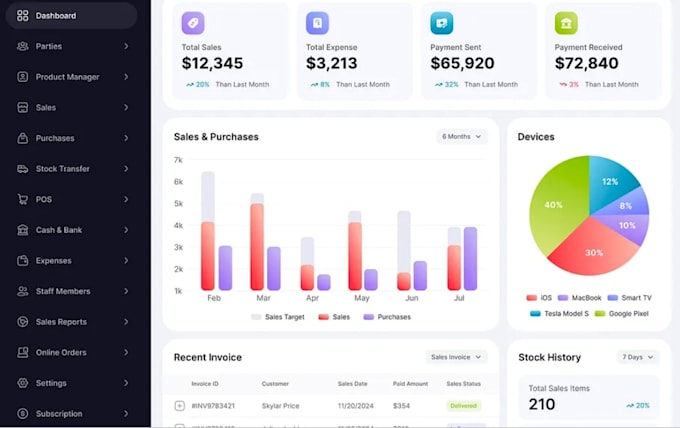Viewport: 680px width, 428px height.
Task: Click the purple Total Sales tag icon
Action: pos(193,23)
